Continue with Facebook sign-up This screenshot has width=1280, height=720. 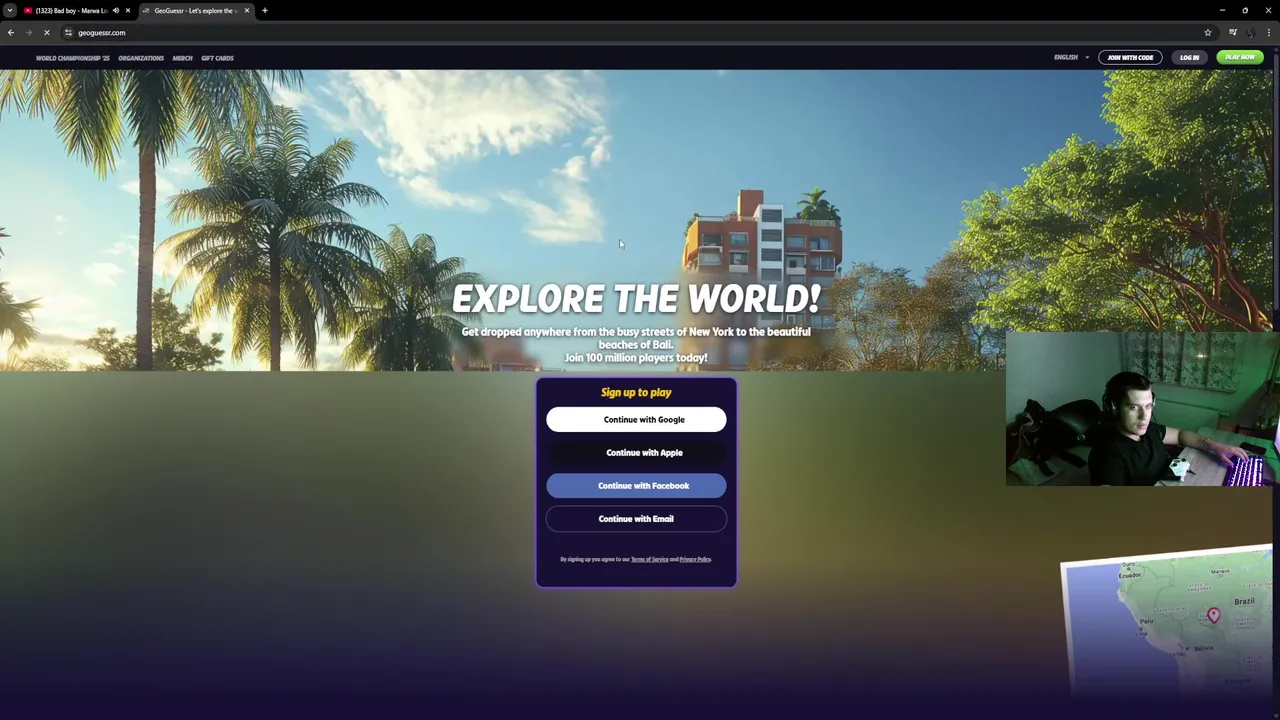pyautogui.click(x=636, y=486)
